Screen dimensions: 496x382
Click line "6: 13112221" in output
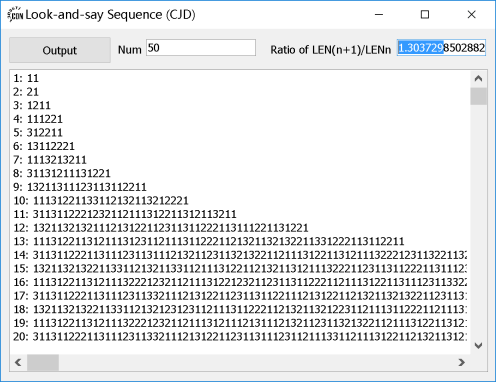[x=44, y=146]
